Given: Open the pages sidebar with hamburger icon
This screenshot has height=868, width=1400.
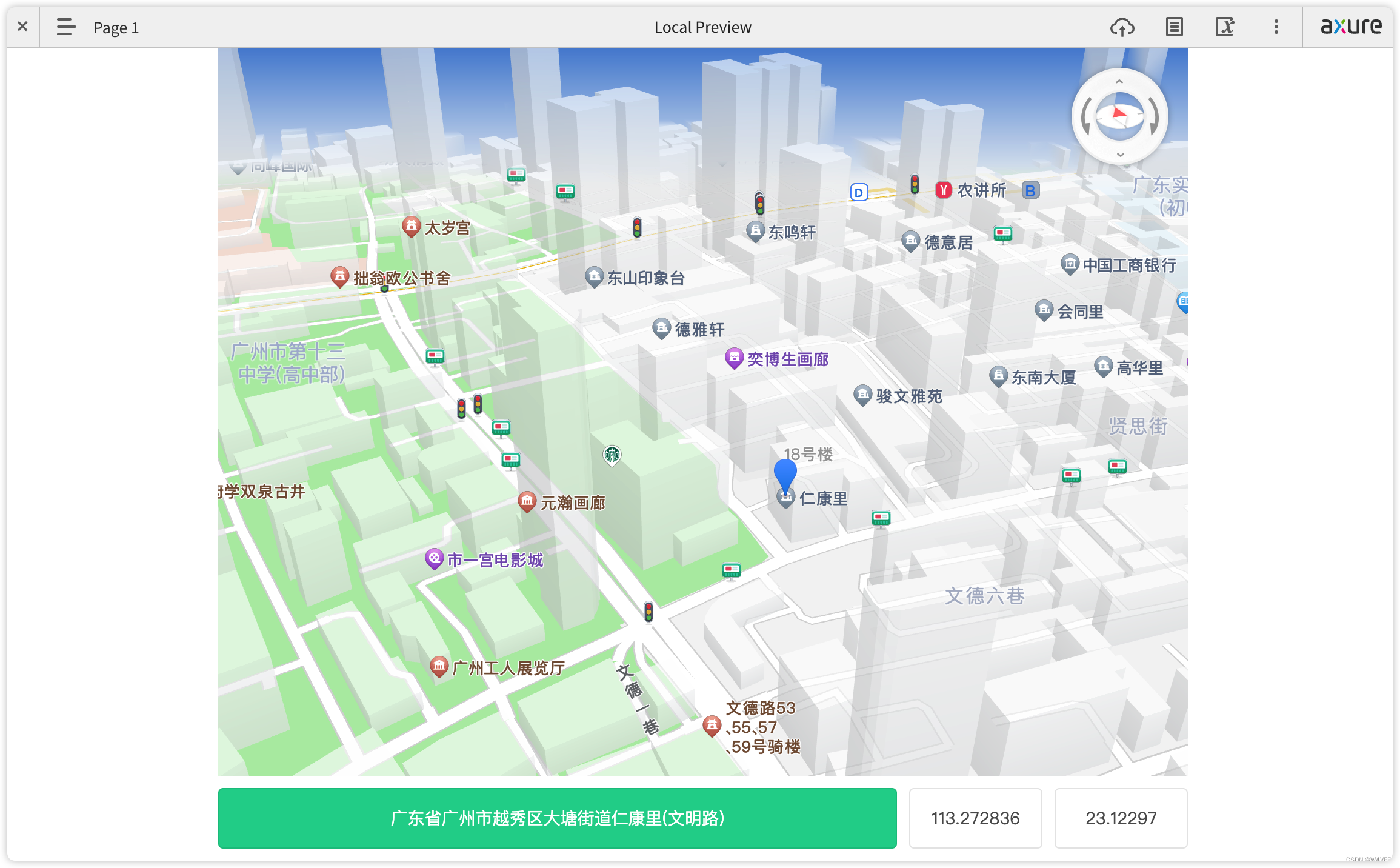Looking at the screenshot, I should click(65, 27).
